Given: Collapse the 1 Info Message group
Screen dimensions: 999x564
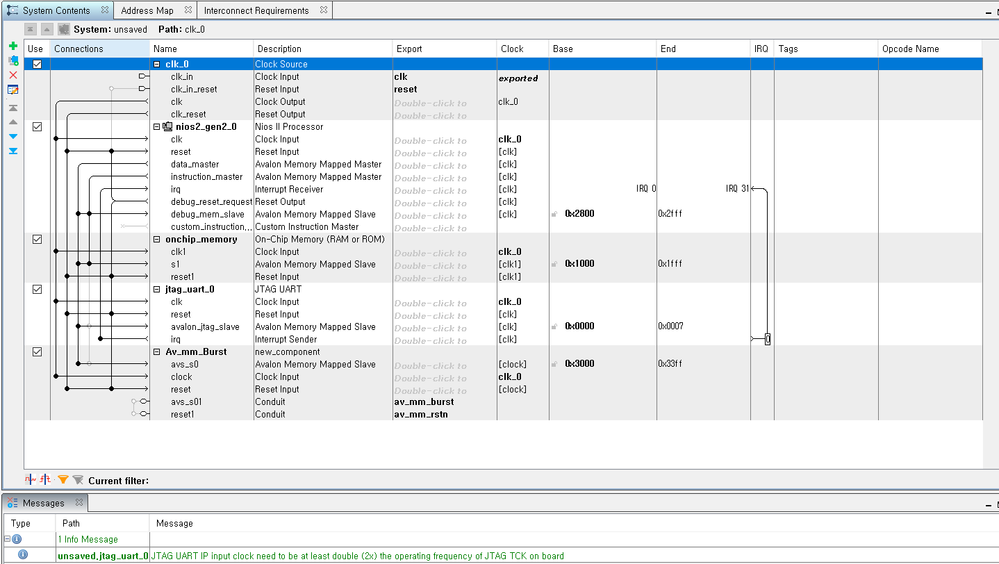Looking at the screenshot, I should coord(8,539).
